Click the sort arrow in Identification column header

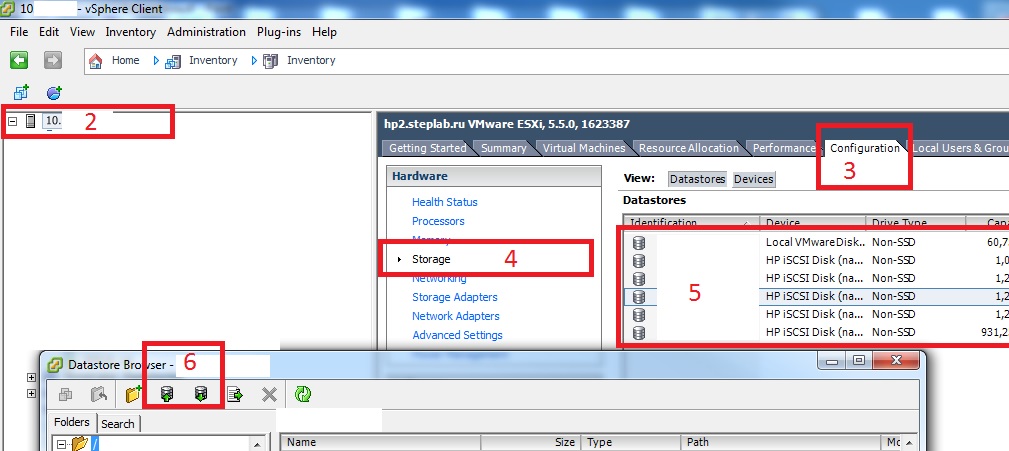point(746,223)
